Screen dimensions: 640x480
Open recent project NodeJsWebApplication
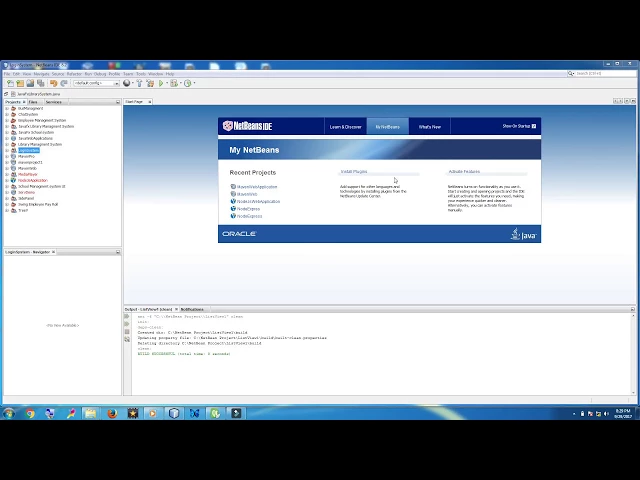258,202
